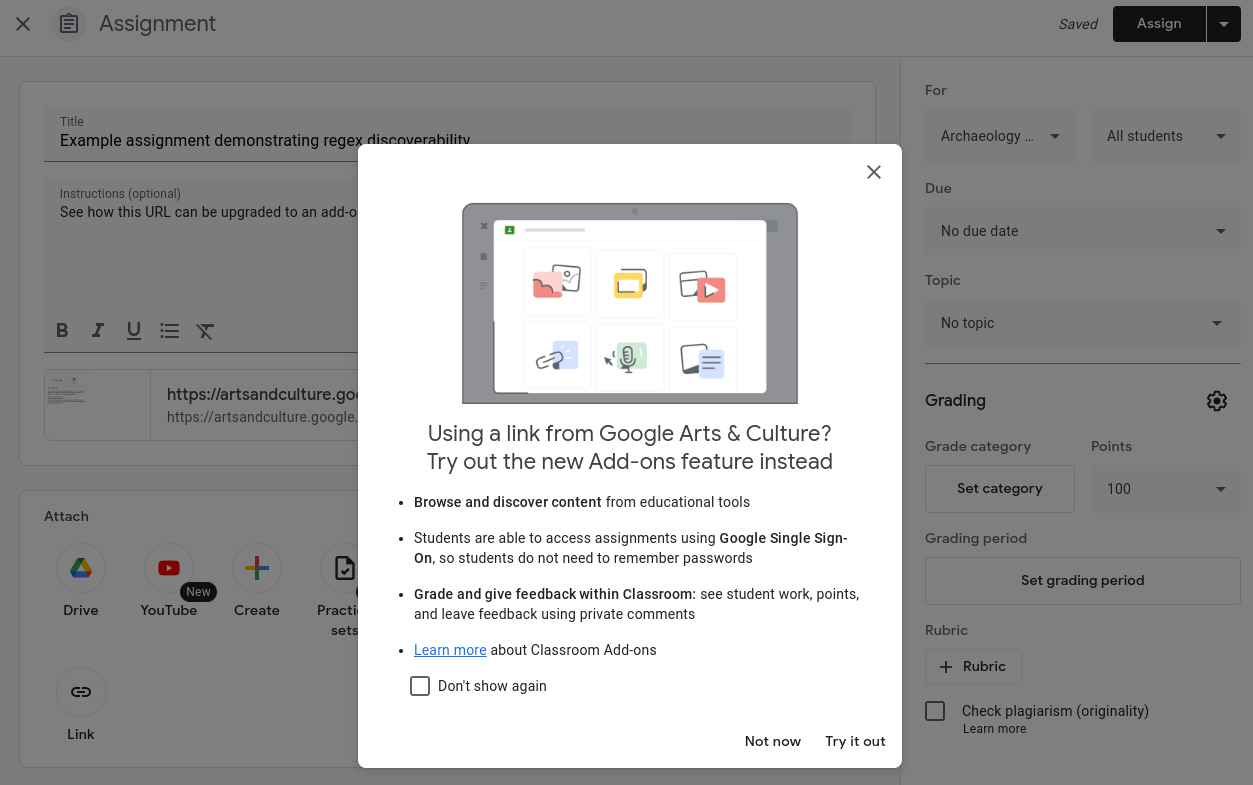Click the Create attachment icon
Screen dimensions: 1253x785
pos(256,567)
